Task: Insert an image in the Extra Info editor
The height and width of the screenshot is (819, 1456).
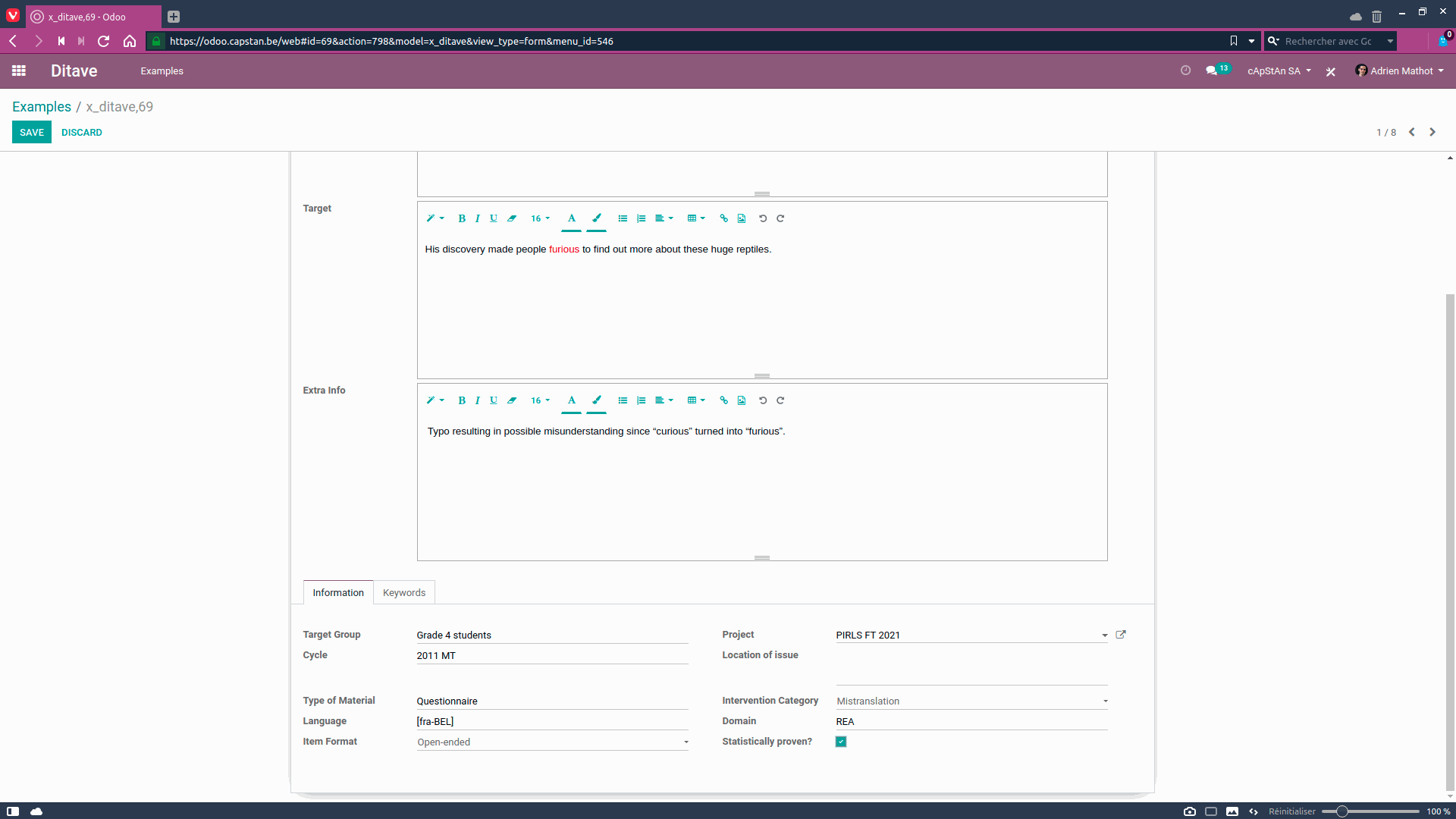Action: (742, 400)
